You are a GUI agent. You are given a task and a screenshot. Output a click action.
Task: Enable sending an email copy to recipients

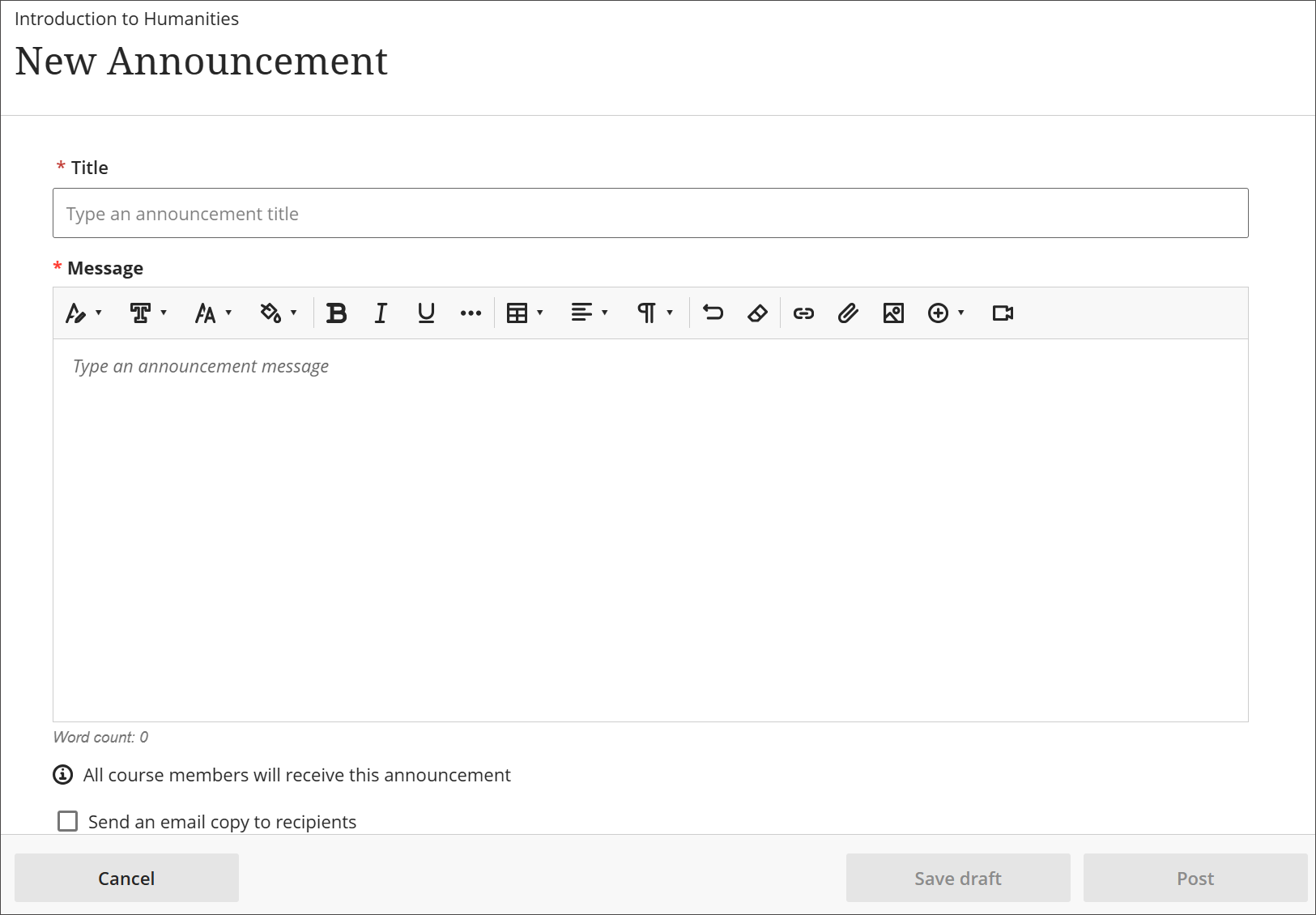click(68, 821)
